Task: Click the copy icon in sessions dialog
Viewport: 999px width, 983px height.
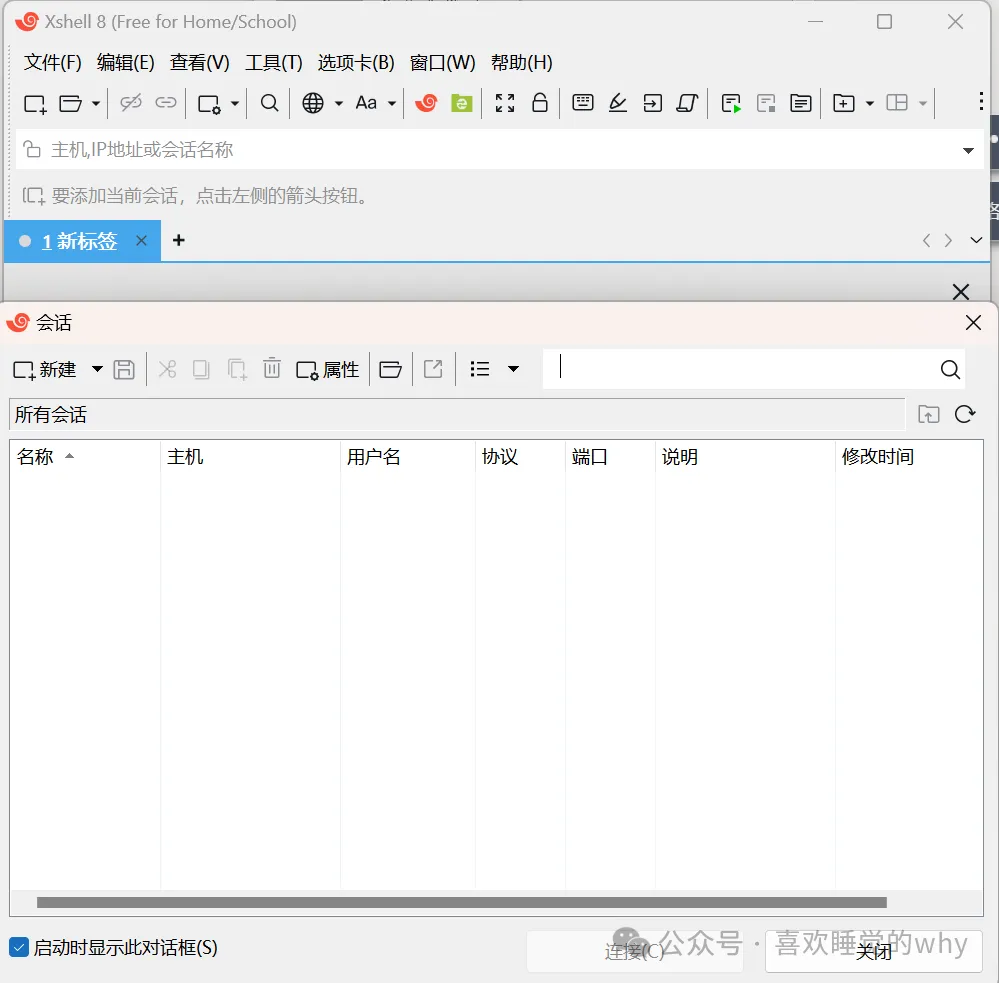Action: 201,370
